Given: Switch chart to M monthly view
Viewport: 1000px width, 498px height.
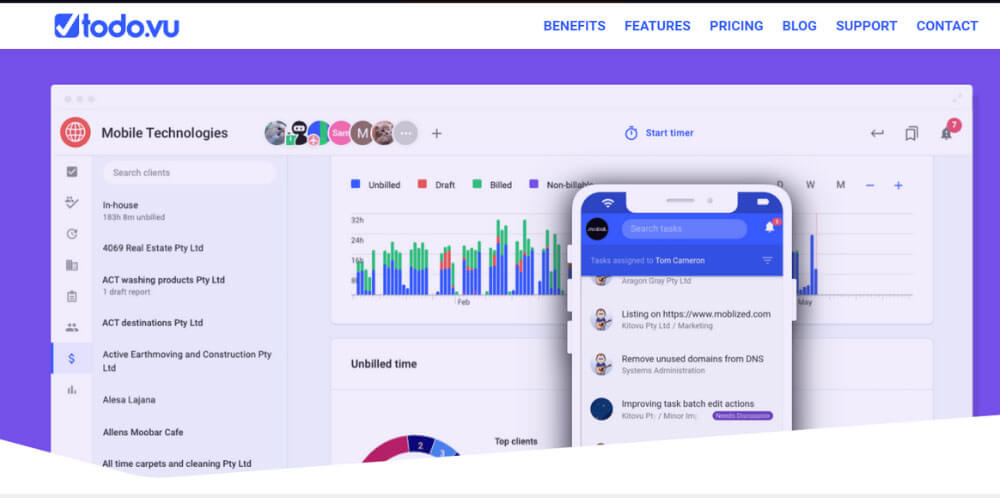Looking at the screenshot, I should click(x=841, y=185).
